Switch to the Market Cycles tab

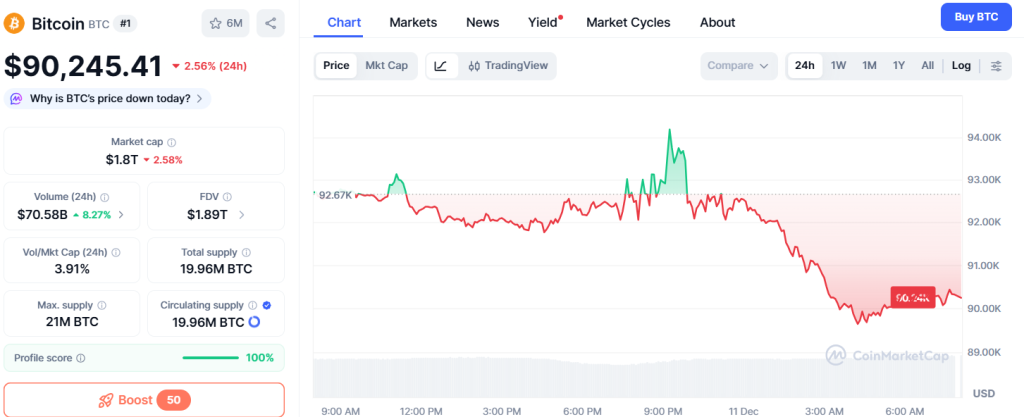(x=628, y=22)
